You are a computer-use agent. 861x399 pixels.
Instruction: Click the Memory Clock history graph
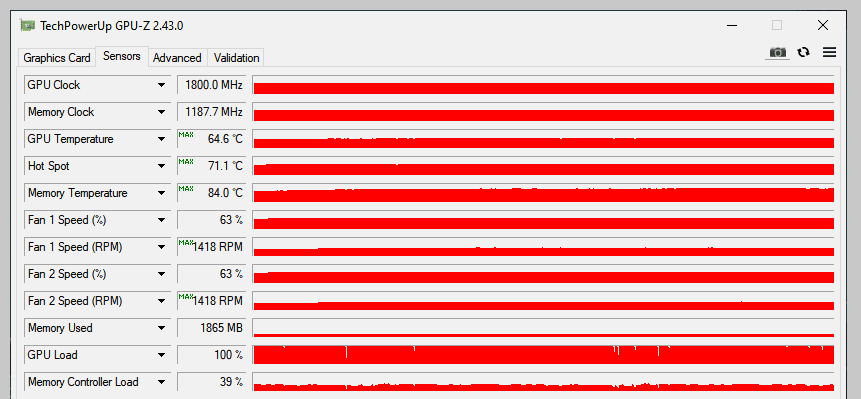pyautogui.click(x=544, y=112)
